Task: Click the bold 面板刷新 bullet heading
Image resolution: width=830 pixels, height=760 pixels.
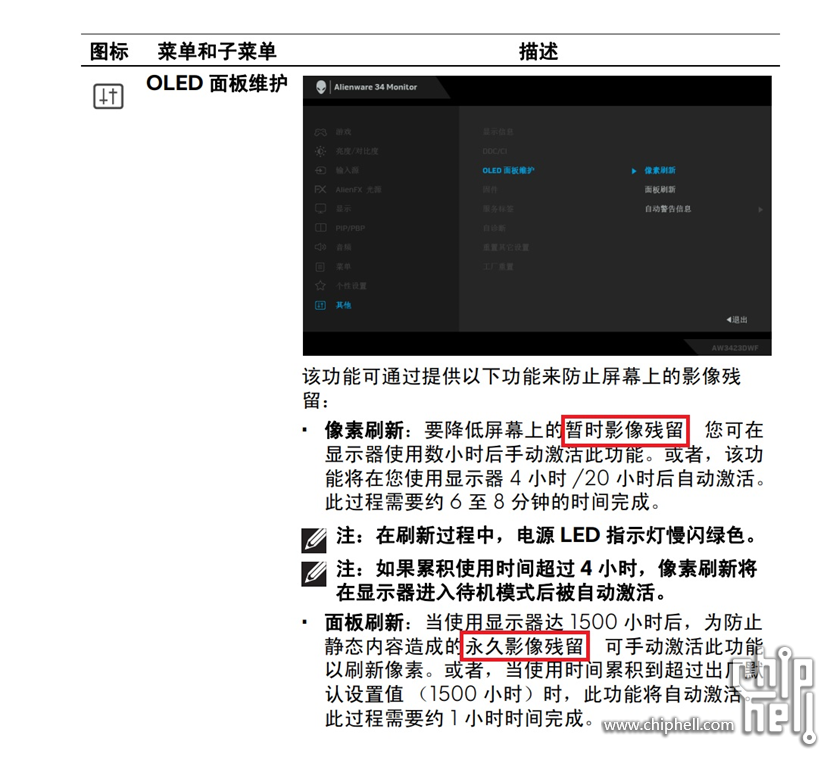Action: point(364,622)
